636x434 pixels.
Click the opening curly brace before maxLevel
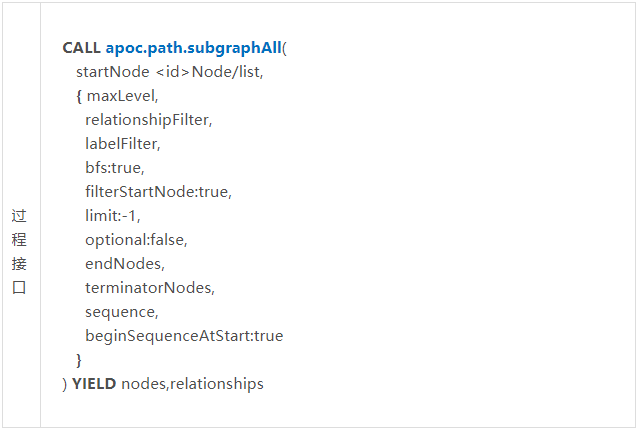(x=79, y=97)
